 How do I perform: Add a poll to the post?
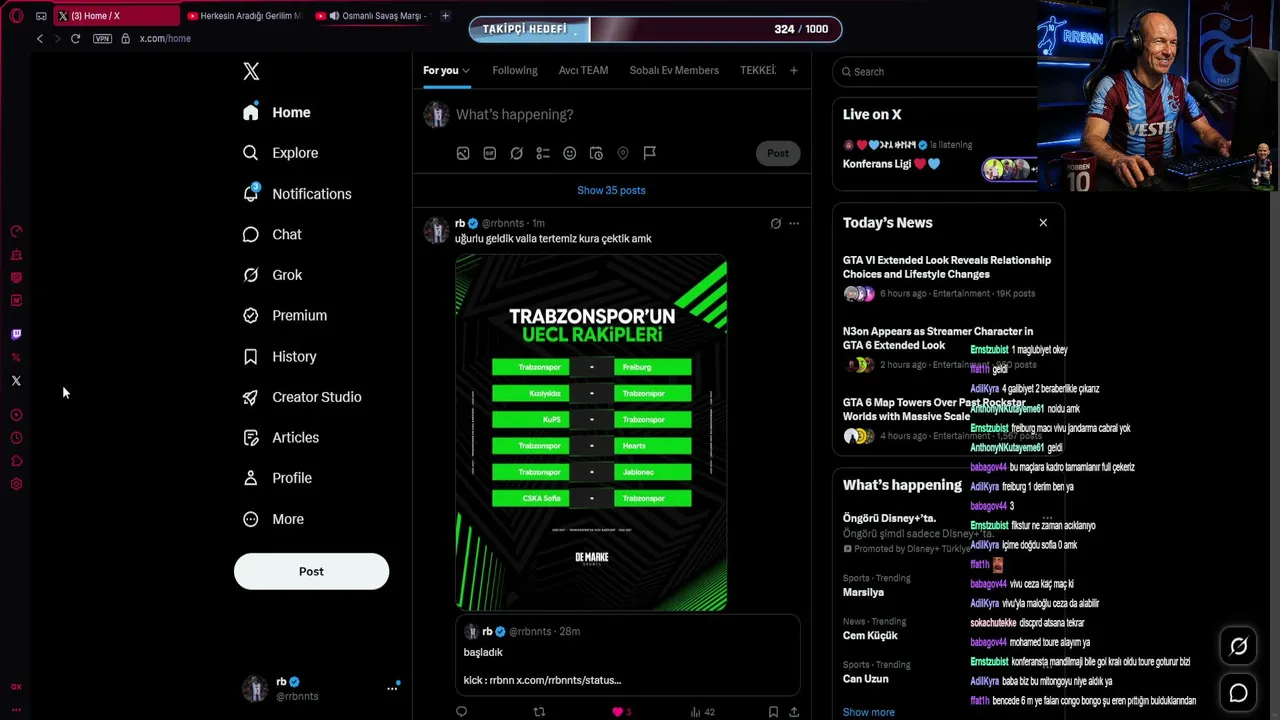pos(543,153)
